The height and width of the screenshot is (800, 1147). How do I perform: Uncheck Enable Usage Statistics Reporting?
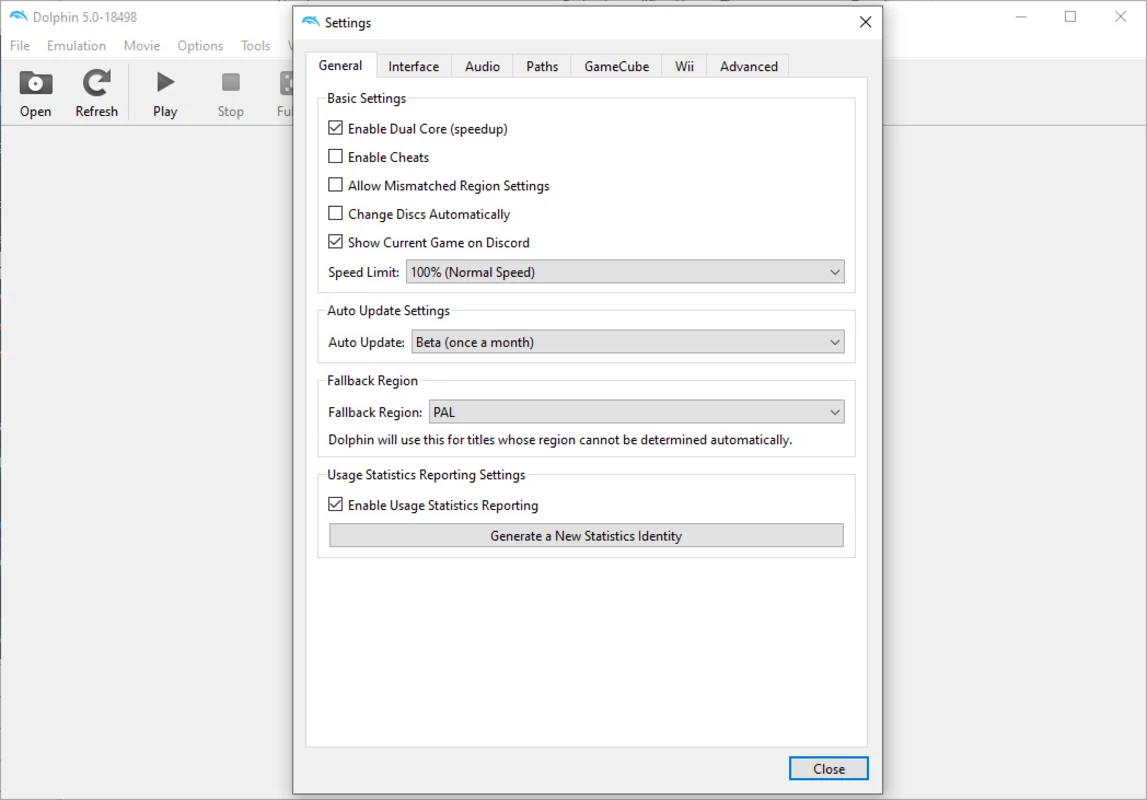click(x=336, y=505)
